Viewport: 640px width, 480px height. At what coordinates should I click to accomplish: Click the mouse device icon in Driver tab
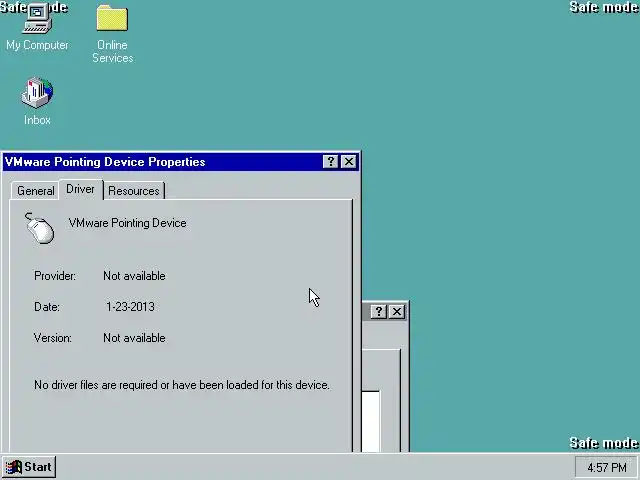[40, 228]
